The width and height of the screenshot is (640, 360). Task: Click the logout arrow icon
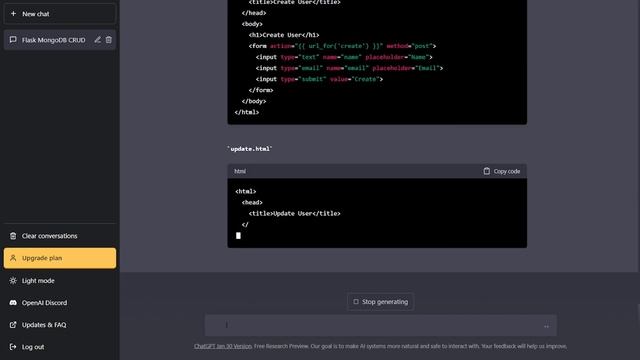13,347
